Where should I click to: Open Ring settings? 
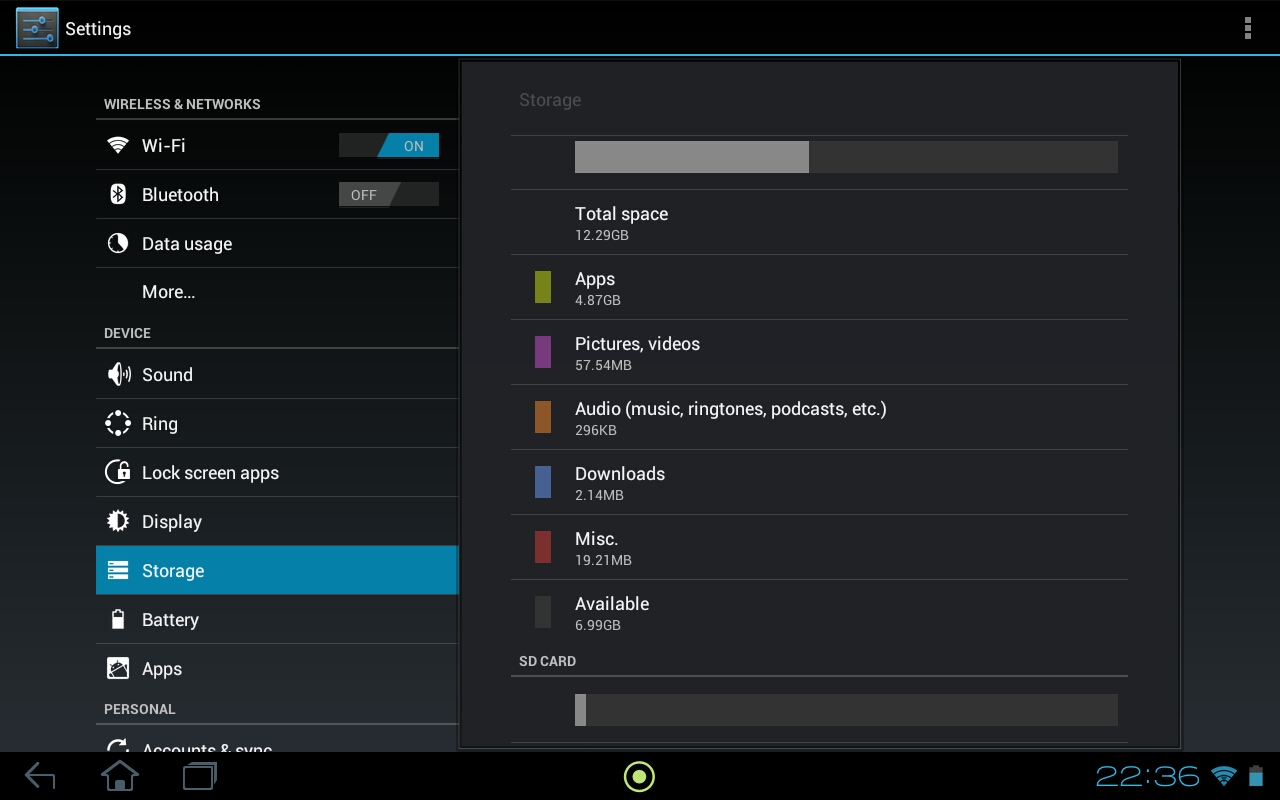pos(277,423)
